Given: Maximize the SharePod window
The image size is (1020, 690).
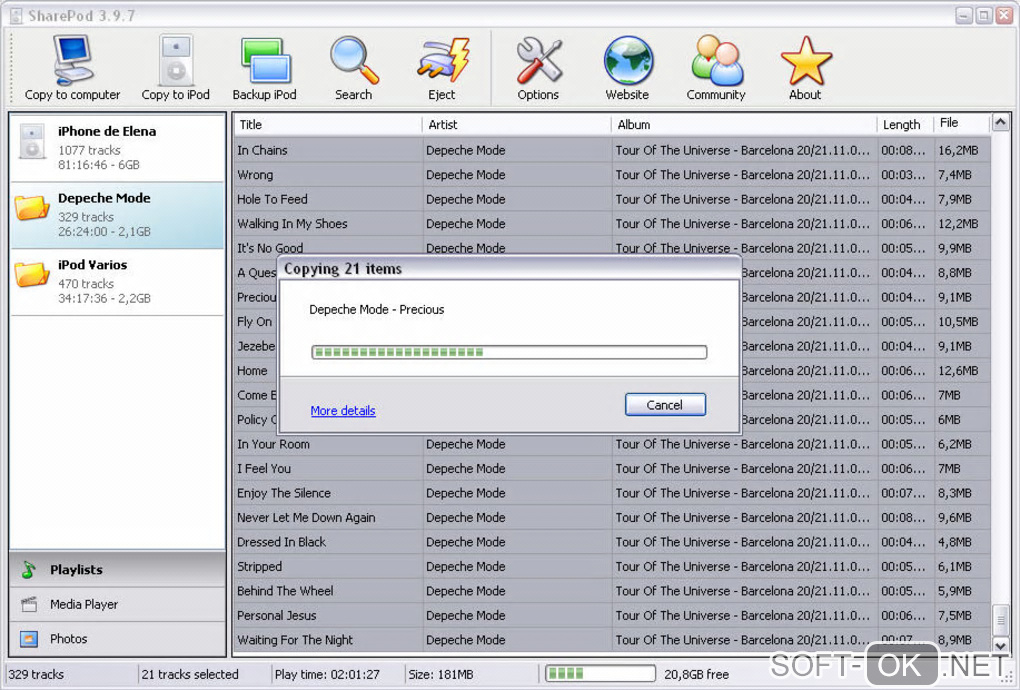Looking at the screenshot, I should pyautogui.click(x=984, y=15).
